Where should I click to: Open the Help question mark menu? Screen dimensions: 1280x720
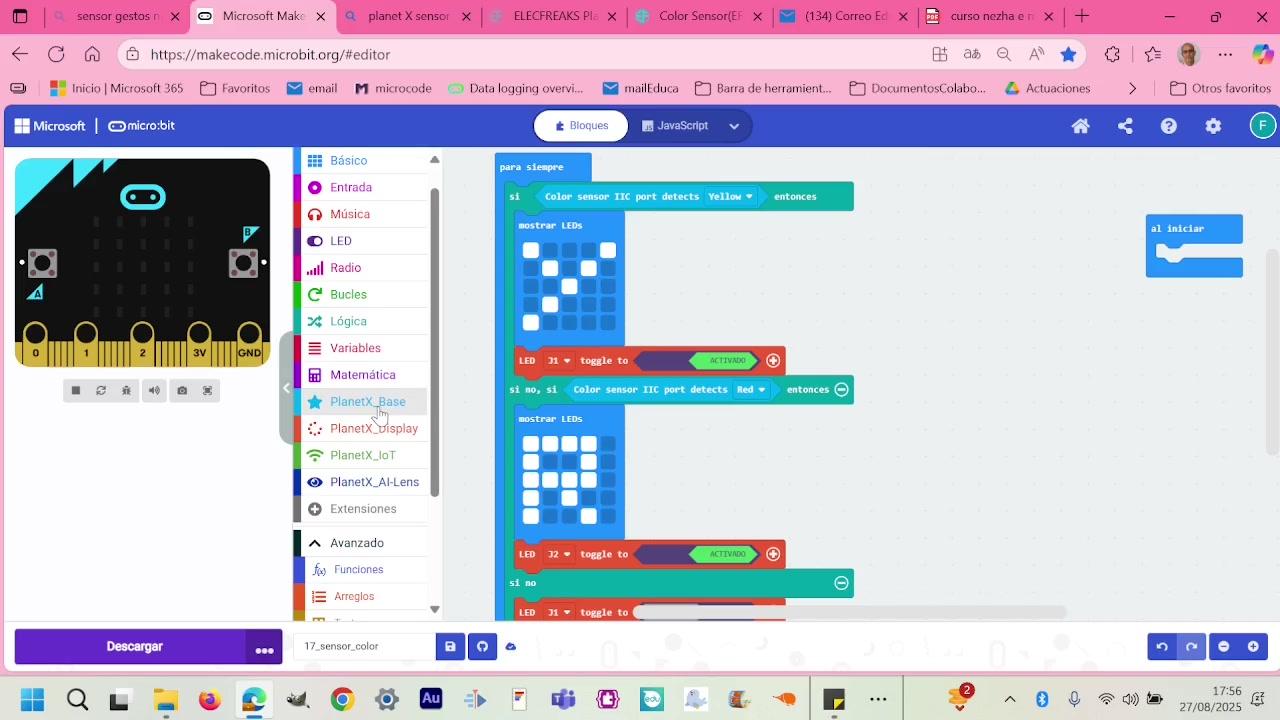tap(1169, 126)
